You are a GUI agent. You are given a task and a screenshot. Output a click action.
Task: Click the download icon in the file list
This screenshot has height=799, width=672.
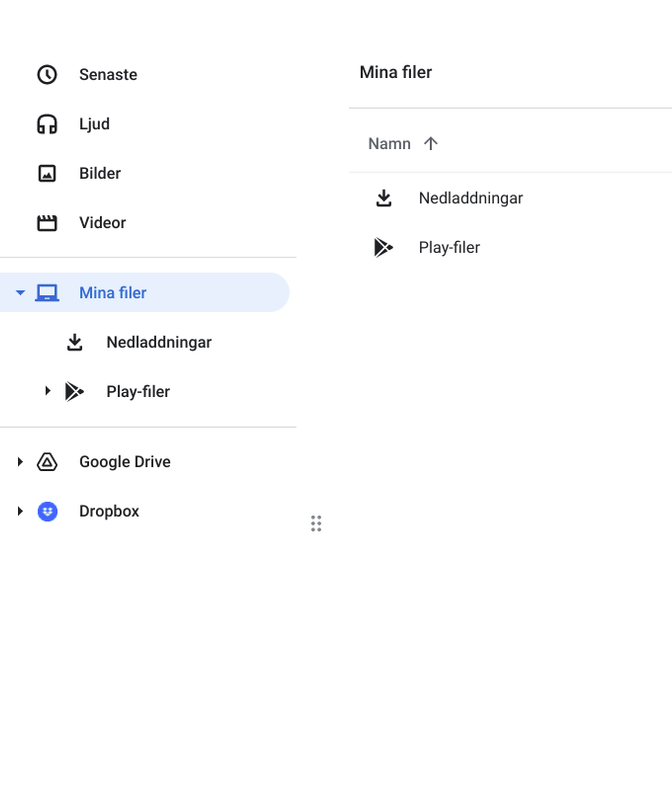coord(384,198)
